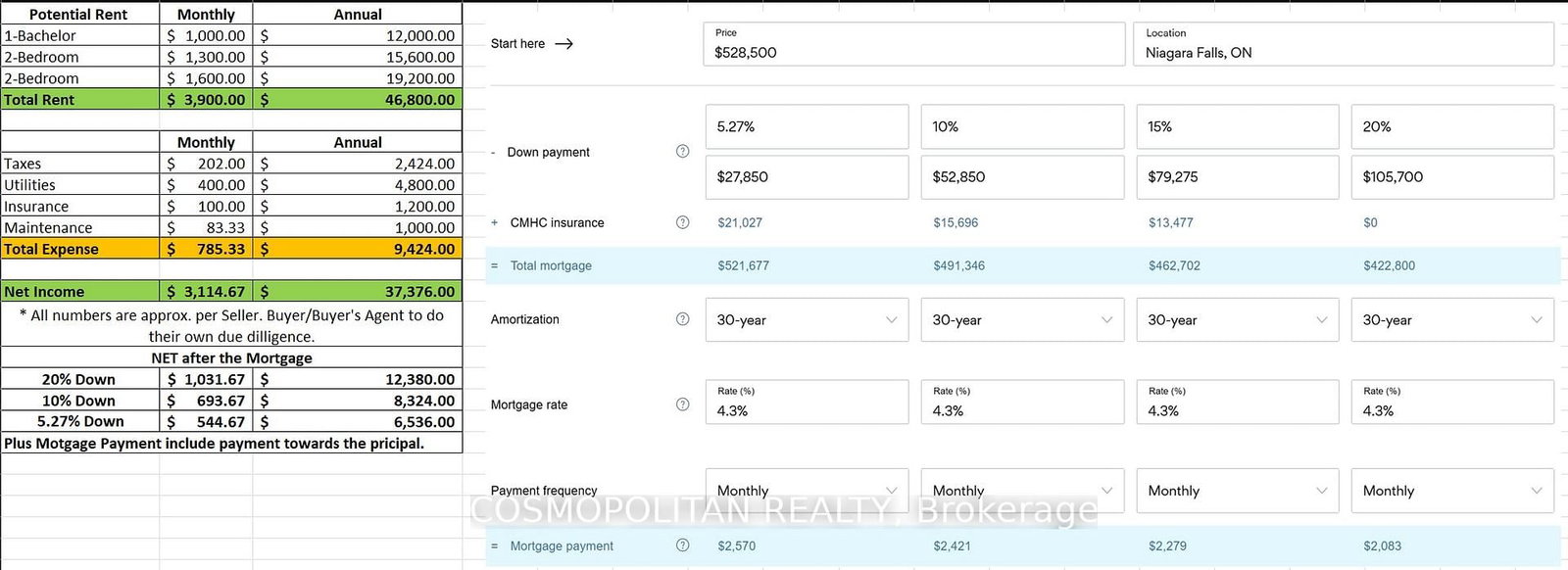
Task: Open the amortization dropdown under 10% column
Action: (1021, 320)
